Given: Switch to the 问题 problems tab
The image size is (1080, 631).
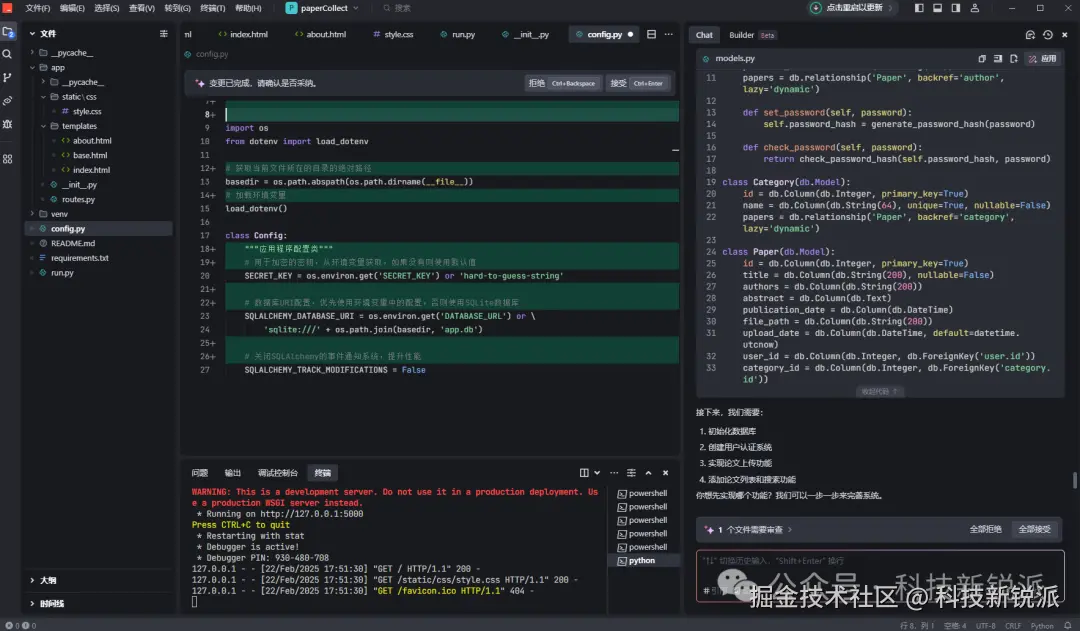Looking at the screenshot, I should click(200, 473).
